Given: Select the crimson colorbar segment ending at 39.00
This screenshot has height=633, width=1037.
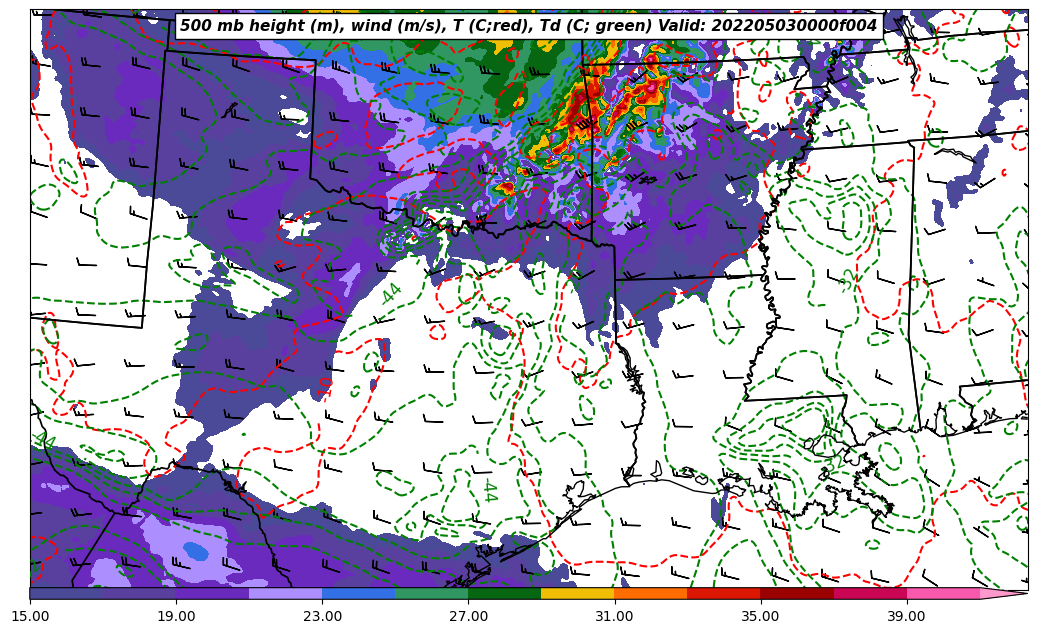Looking at the screenshot, I should pyautogui.click(x=870, y=593).
